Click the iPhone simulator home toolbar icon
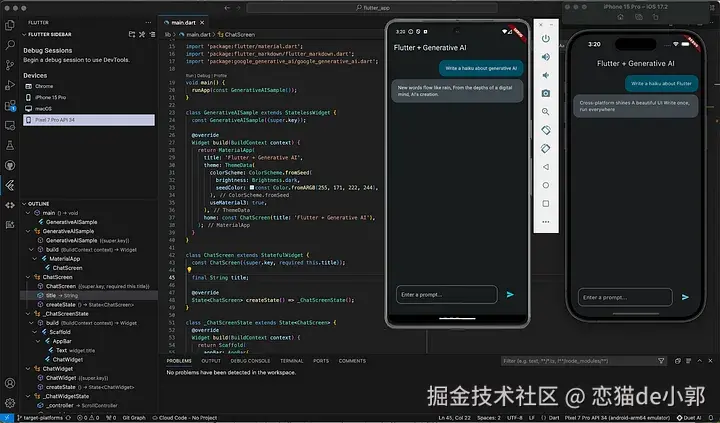 [x=620, y=17]
